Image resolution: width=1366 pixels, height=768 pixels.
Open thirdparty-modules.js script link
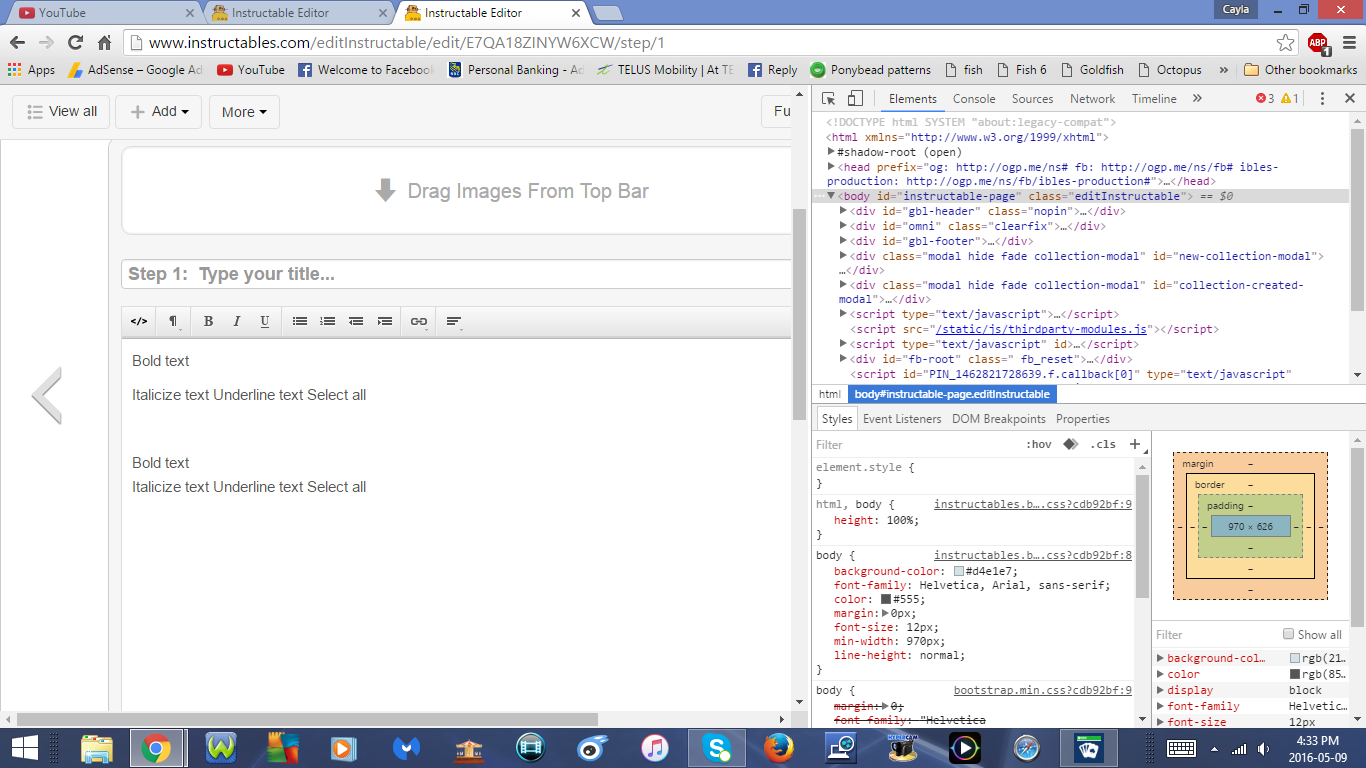[x=1042, y=329]
